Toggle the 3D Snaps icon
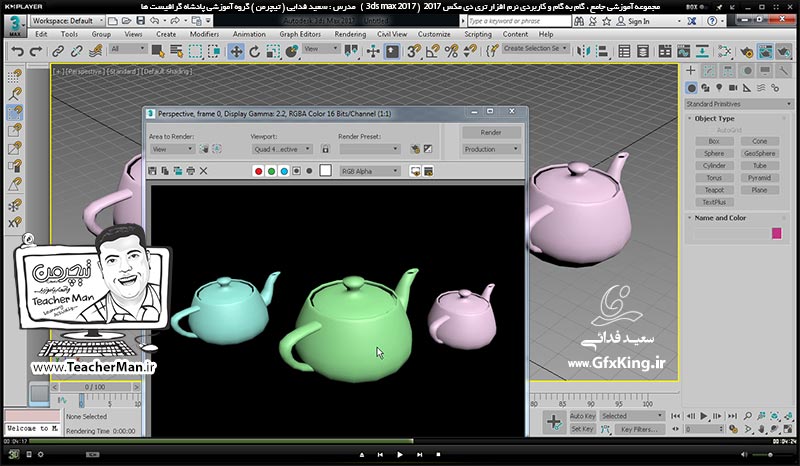The height and width of the screenshot is (466, 800). click(x=414, y=51)
